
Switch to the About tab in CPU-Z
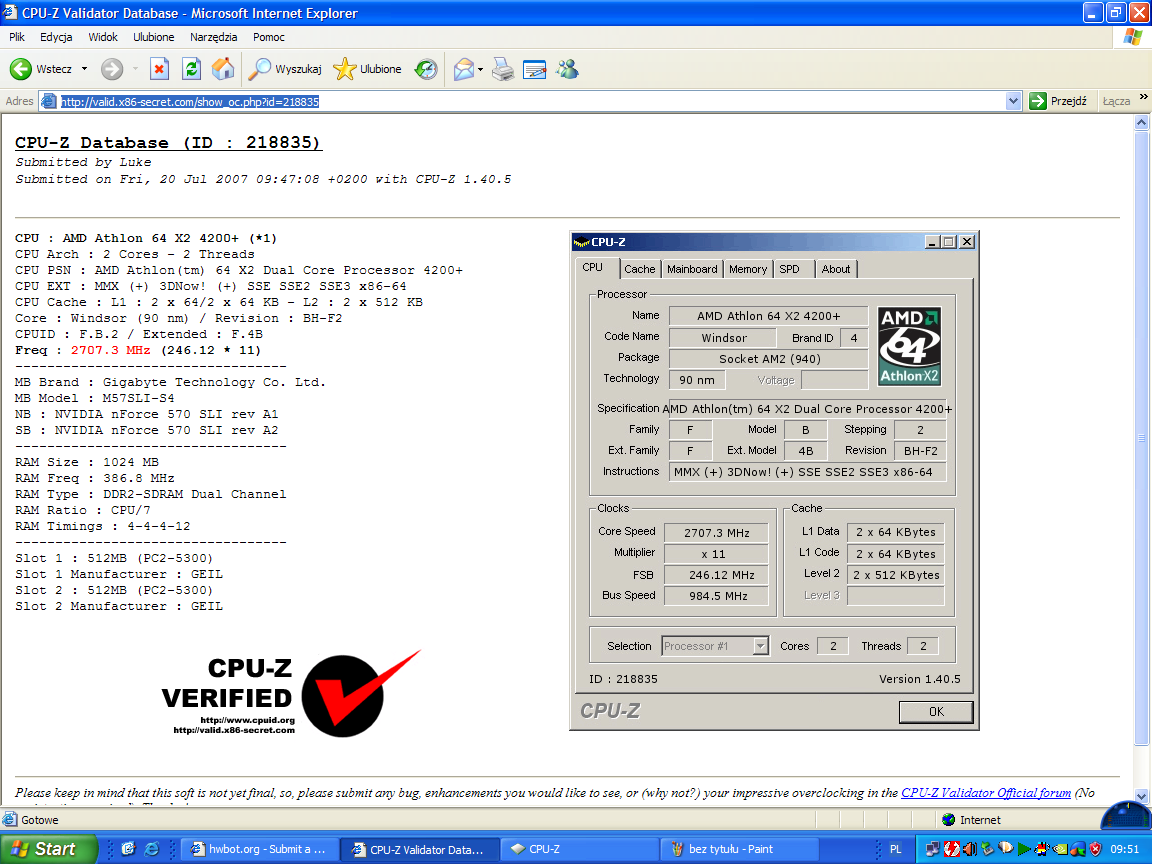click(x=835, y=269)
